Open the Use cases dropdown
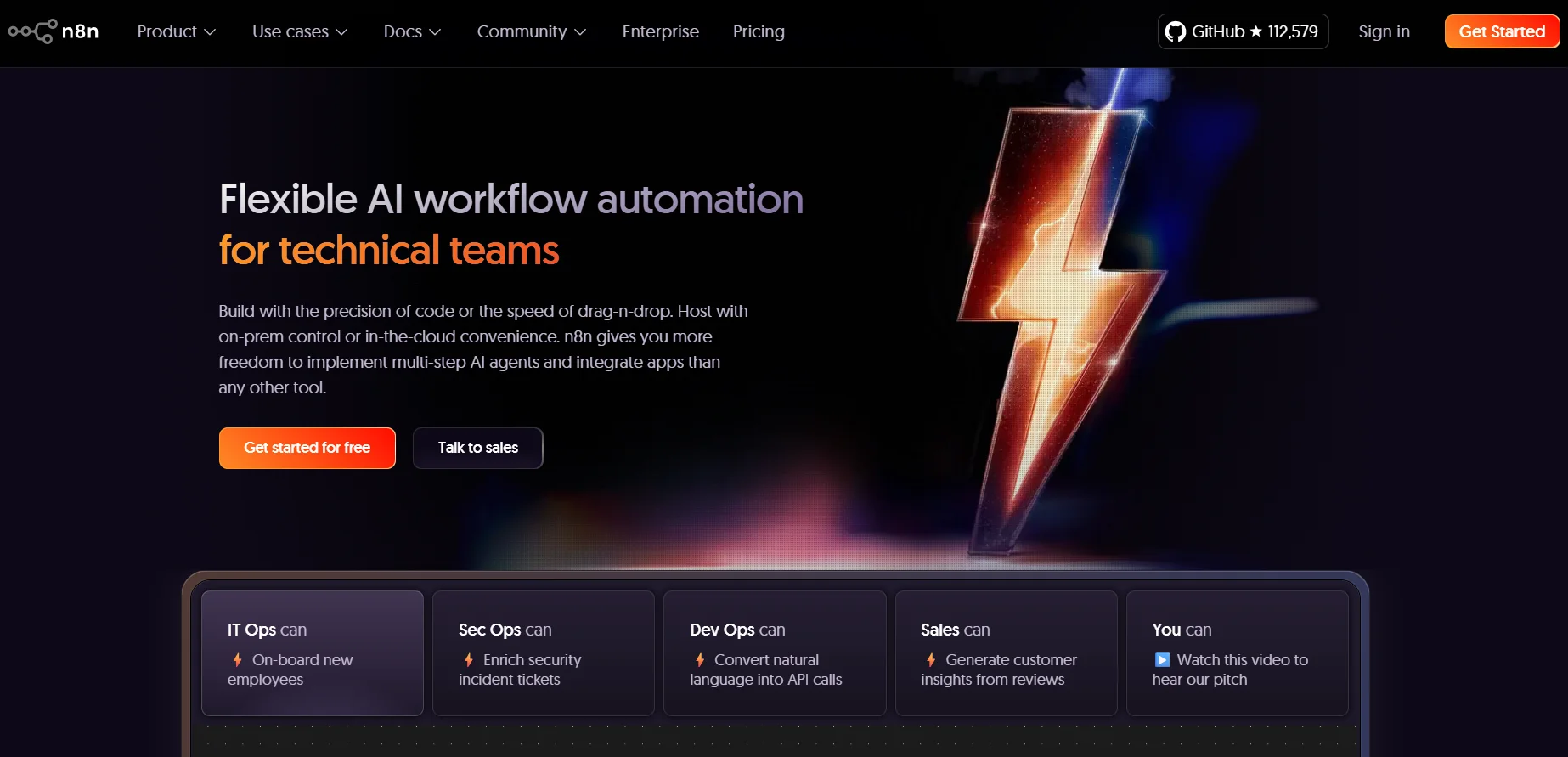Screen dimensions: 1568x757 click(x=299, y=31)
